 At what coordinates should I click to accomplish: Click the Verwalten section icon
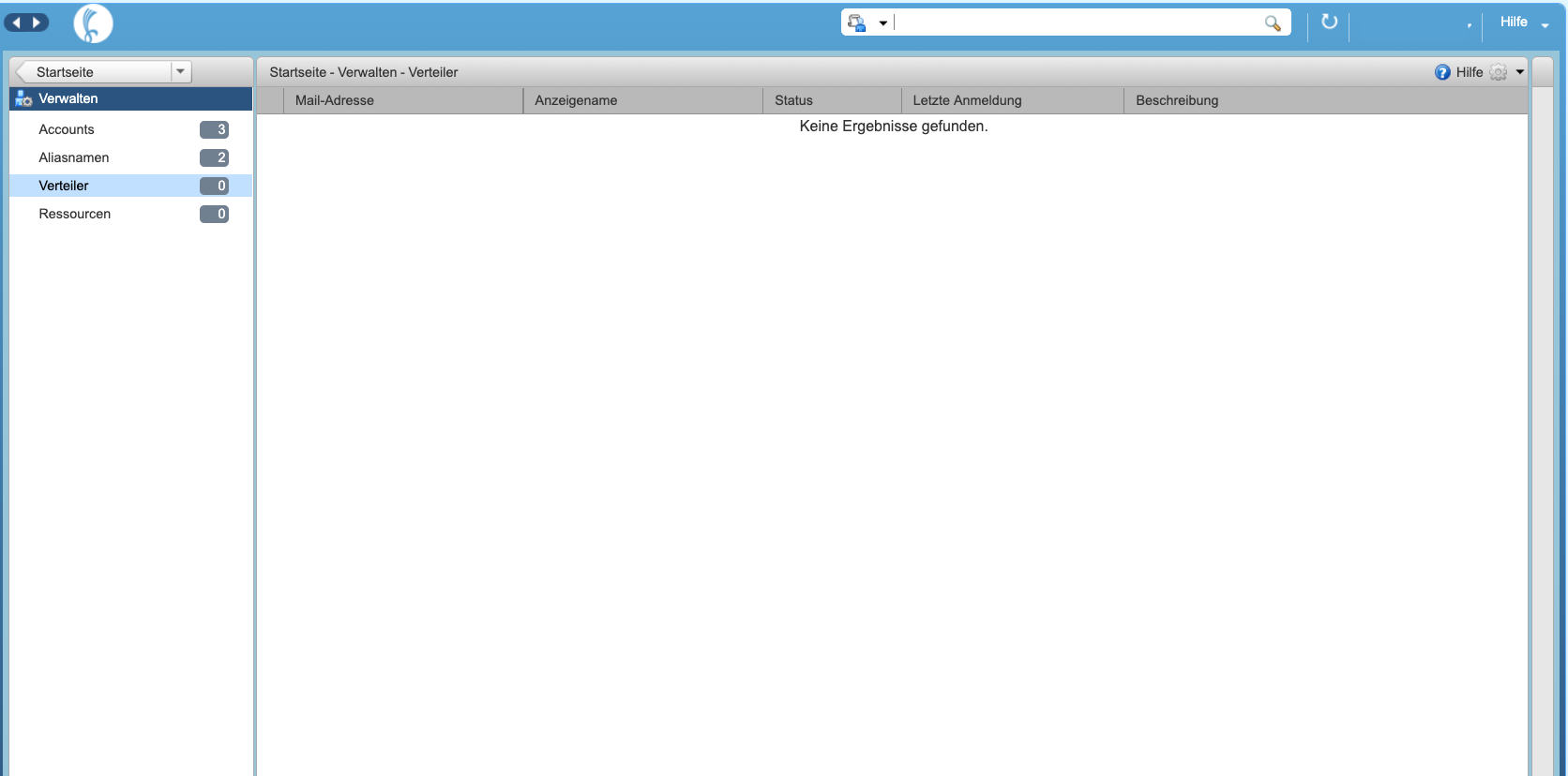(23, 98)
